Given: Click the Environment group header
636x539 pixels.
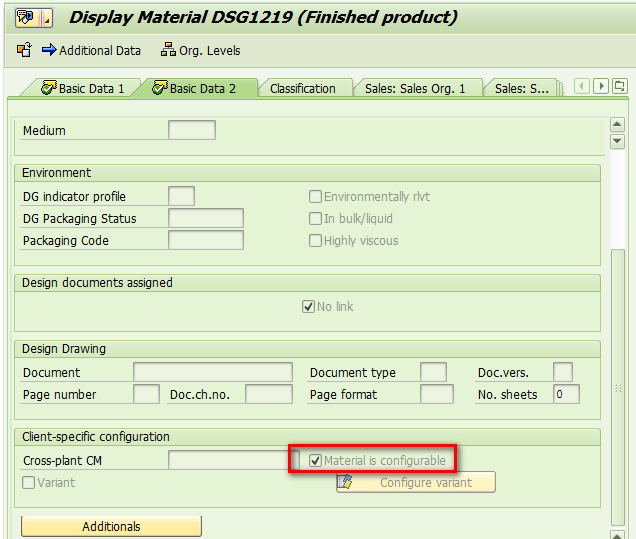Looking at the screenshot, I should (307, 173).
